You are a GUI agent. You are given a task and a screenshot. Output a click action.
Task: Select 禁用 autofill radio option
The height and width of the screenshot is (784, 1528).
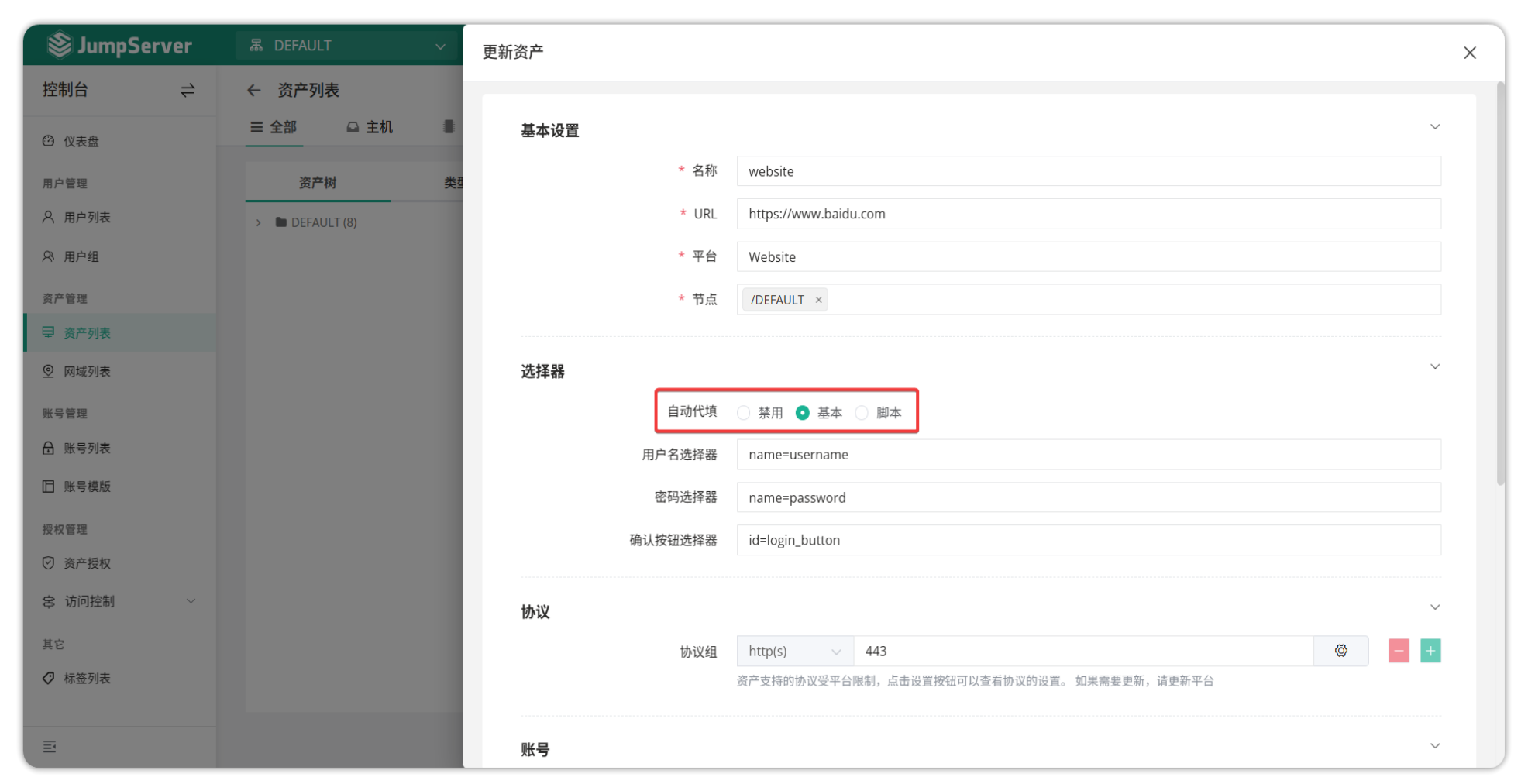tap(744, 413)
